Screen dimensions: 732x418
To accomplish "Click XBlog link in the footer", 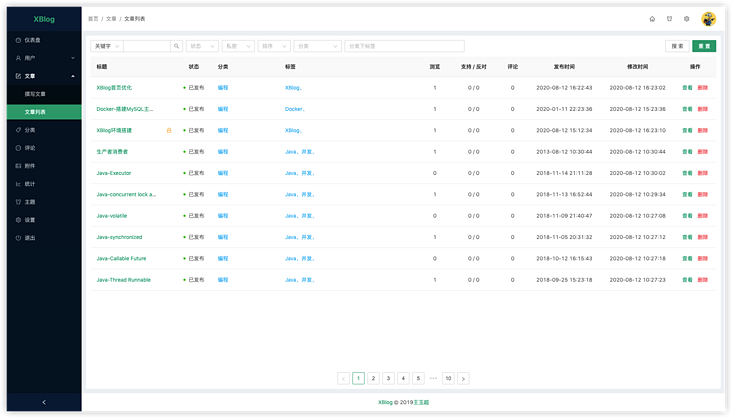I will (x=385, y=403).
